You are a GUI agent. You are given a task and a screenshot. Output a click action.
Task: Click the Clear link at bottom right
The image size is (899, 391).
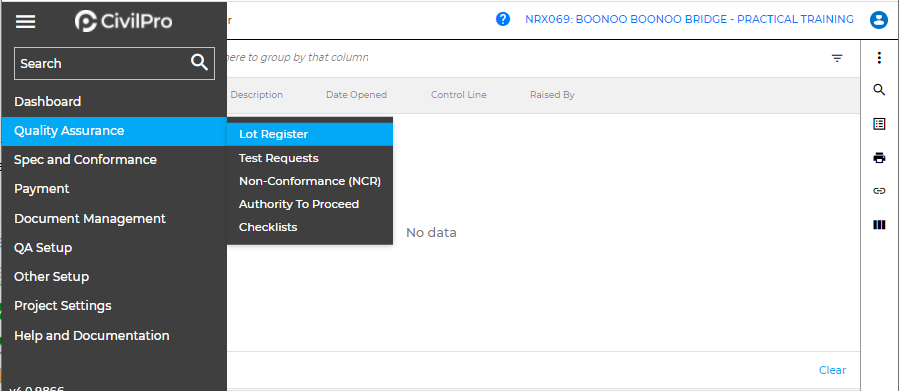832,370
